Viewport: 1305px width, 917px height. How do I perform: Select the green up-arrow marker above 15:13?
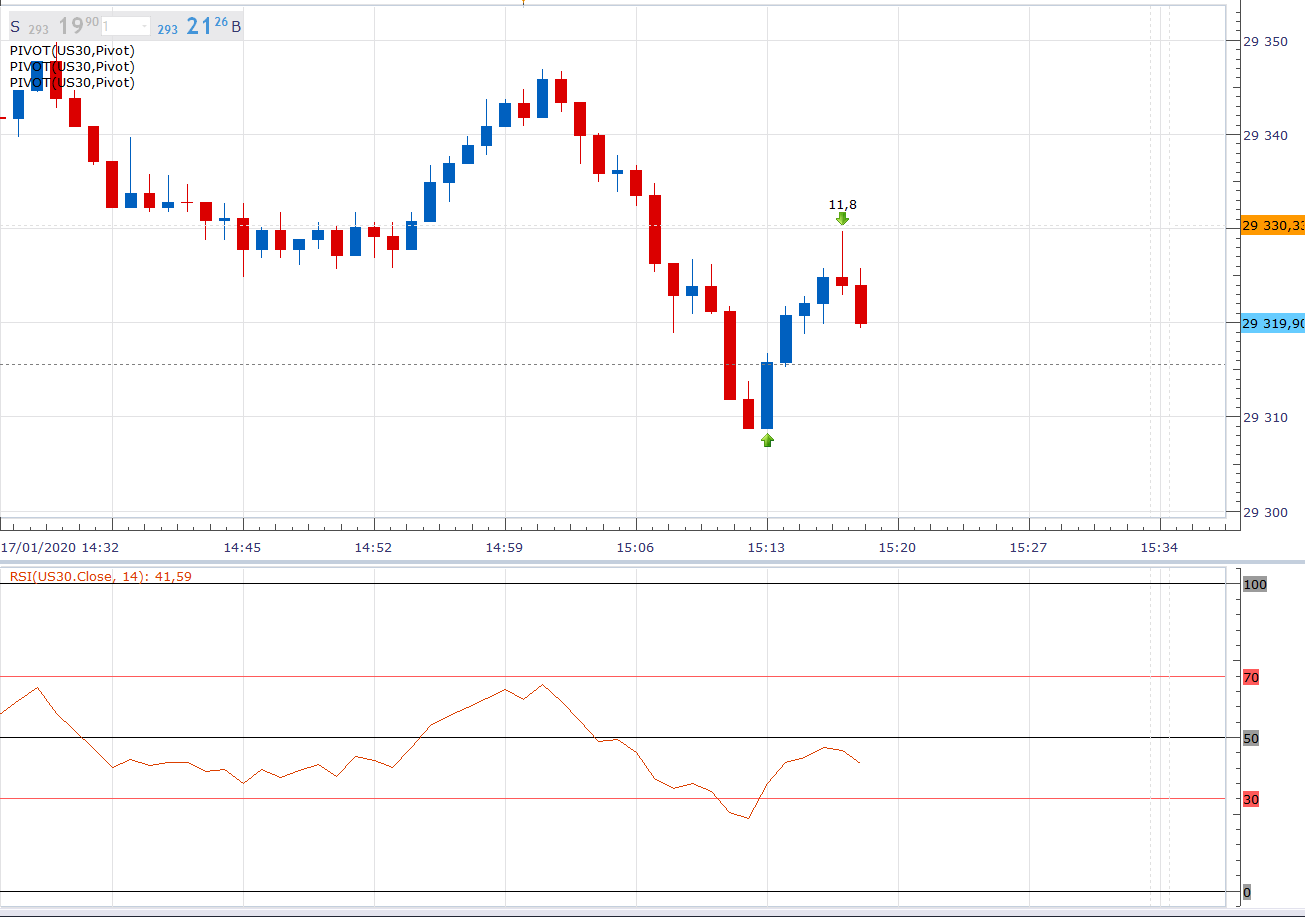(x=767, y=439)
